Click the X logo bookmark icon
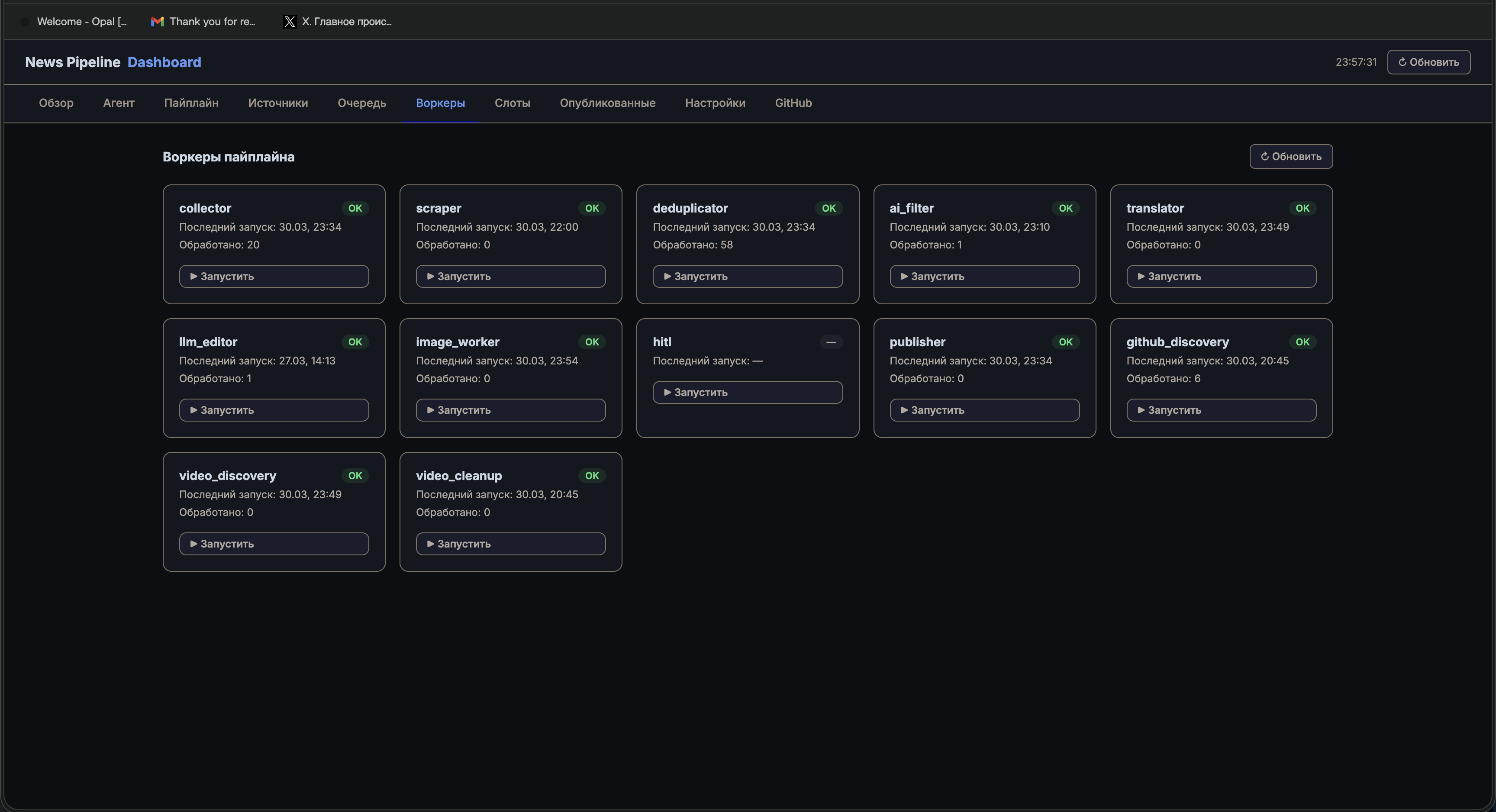The image size is (1496, 812). pyautogui.click(x=289, y=22)
